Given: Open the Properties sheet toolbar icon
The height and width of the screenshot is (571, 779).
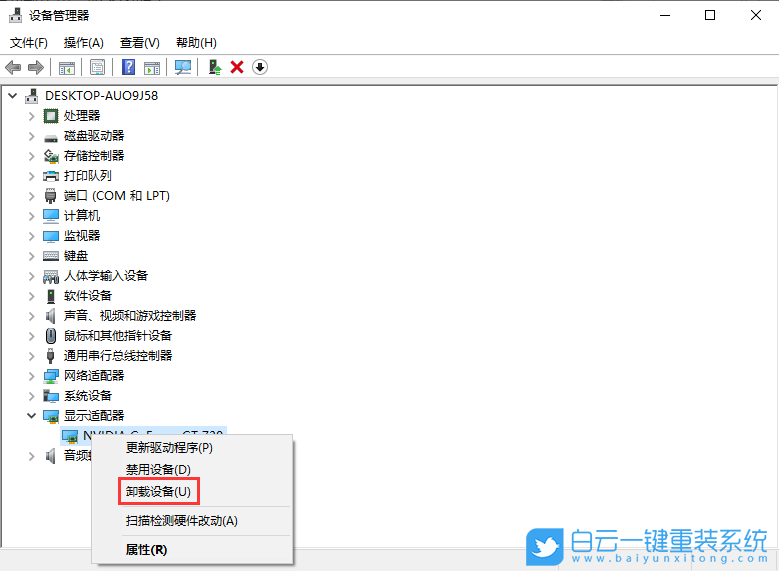Looking at the screenshot, I should (97, 67).
